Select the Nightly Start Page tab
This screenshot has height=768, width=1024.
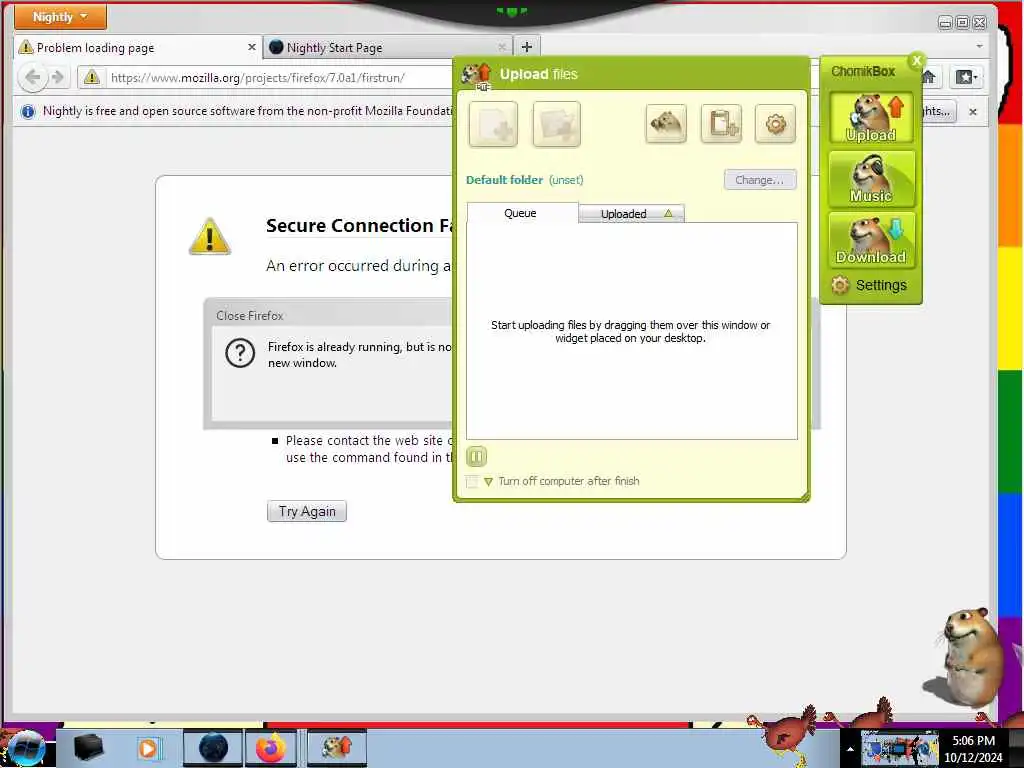[x=388, y=48]
